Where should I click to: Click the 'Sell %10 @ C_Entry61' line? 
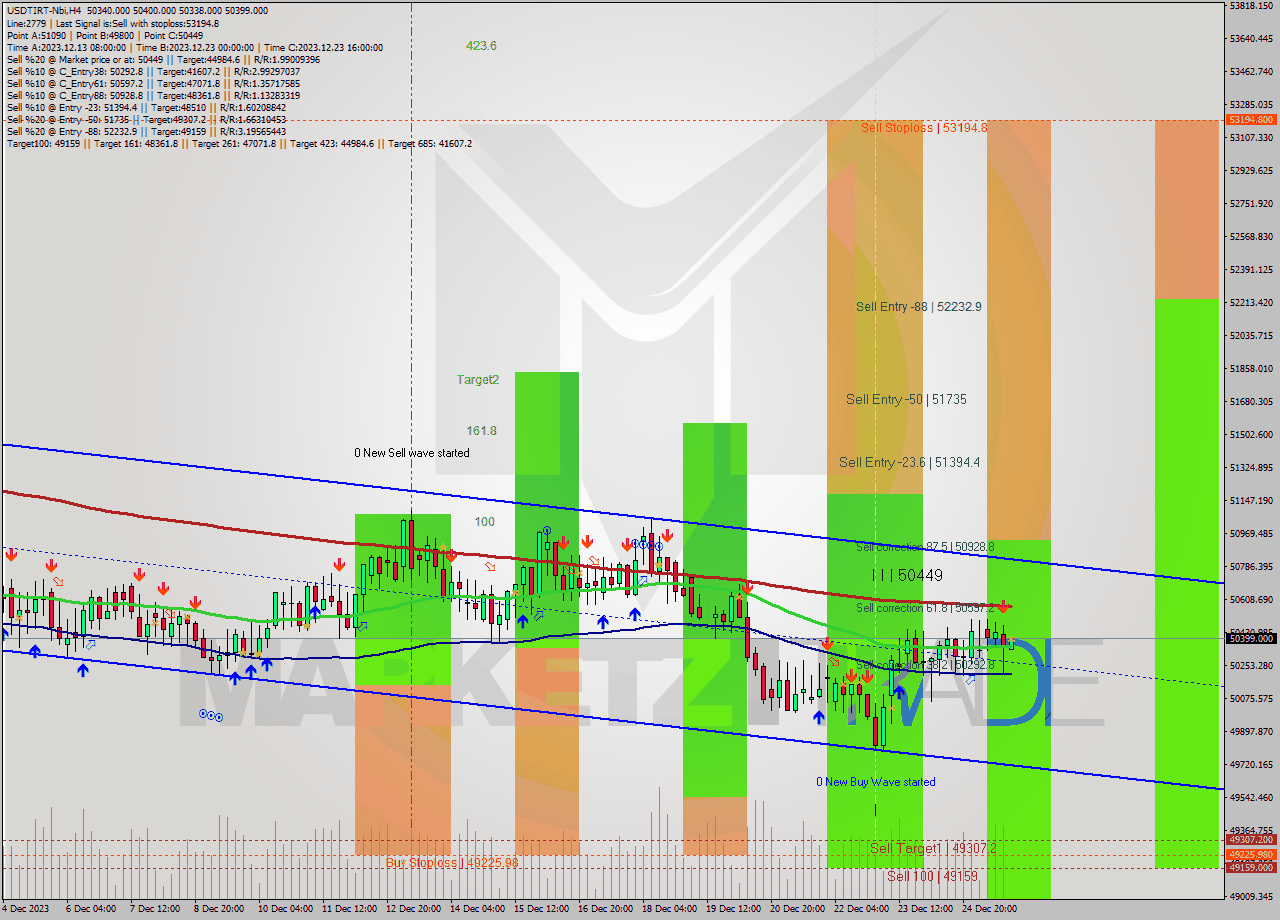tap(153, 83)
